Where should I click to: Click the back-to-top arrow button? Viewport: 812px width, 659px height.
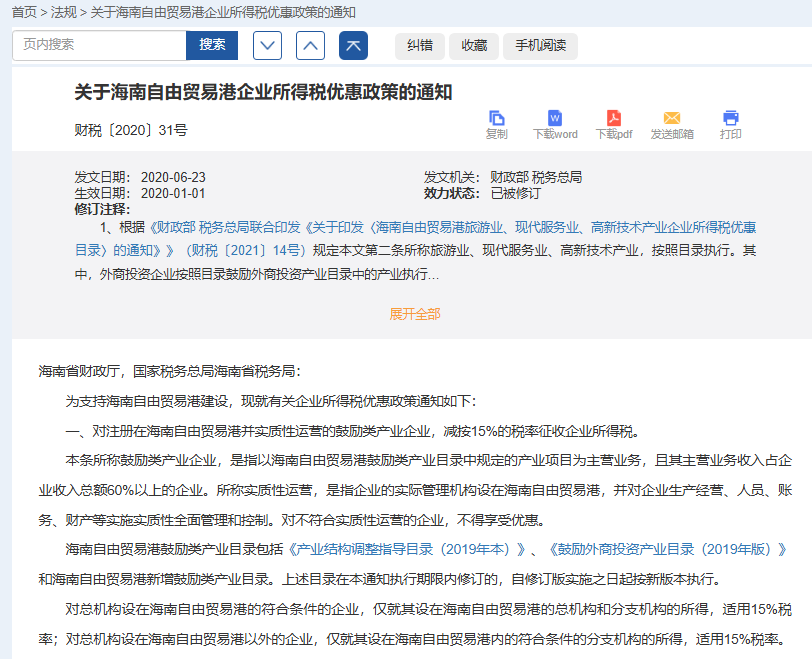[354, 46]
